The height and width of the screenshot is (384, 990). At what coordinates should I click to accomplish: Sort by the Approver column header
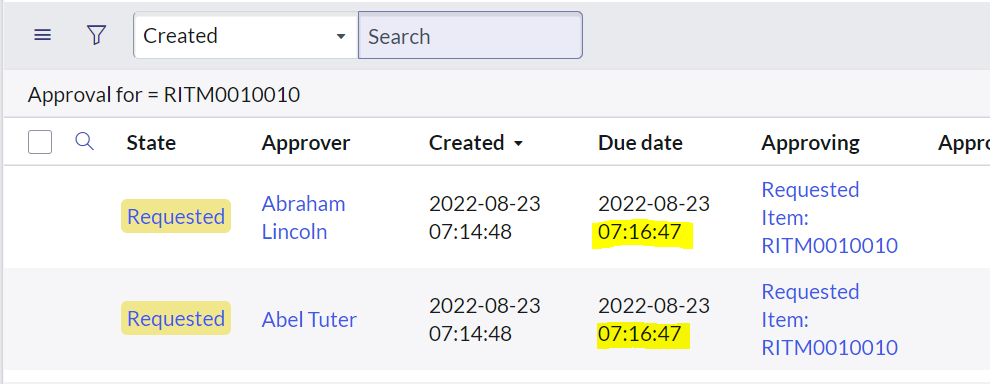click(306, 143)
